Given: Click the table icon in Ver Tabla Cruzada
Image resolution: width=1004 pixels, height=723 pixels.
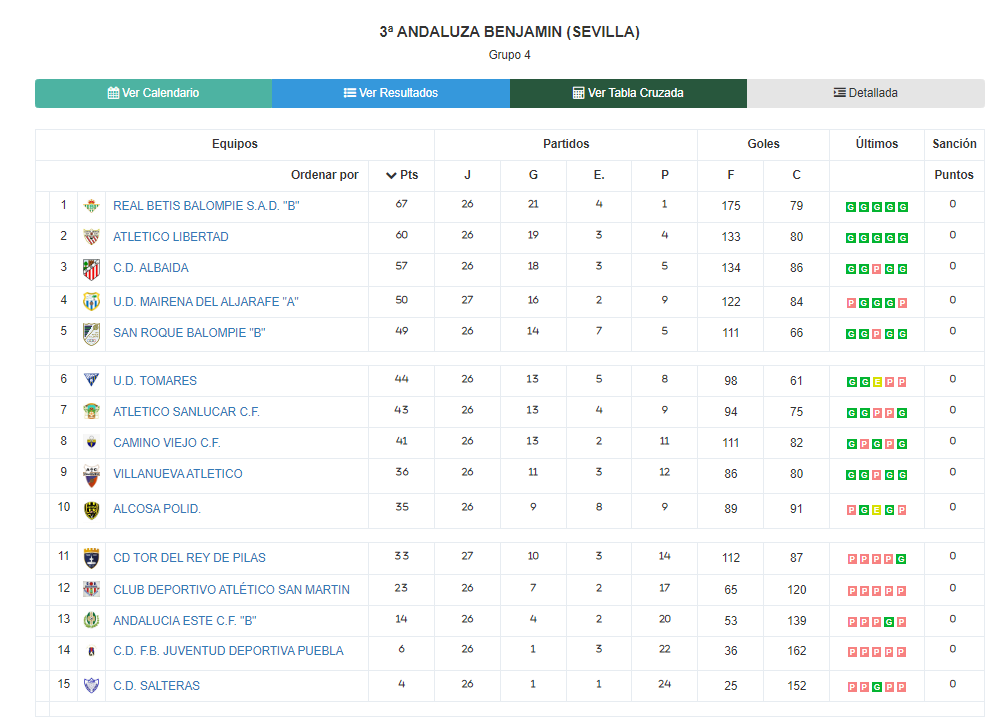Looking at the screenshot, I should 578,93.
